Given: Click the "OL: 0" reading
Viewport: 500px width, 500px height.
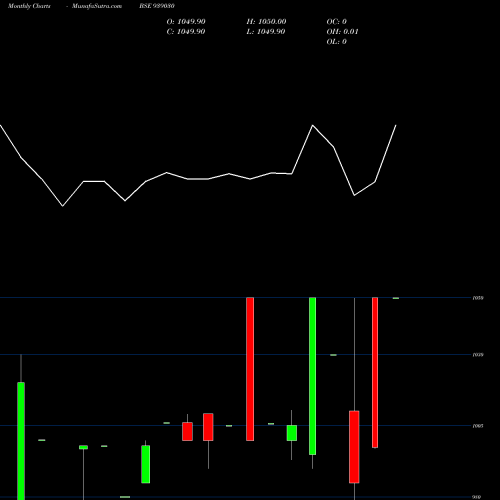Looking at the screenshot, I should coord(337,42).
